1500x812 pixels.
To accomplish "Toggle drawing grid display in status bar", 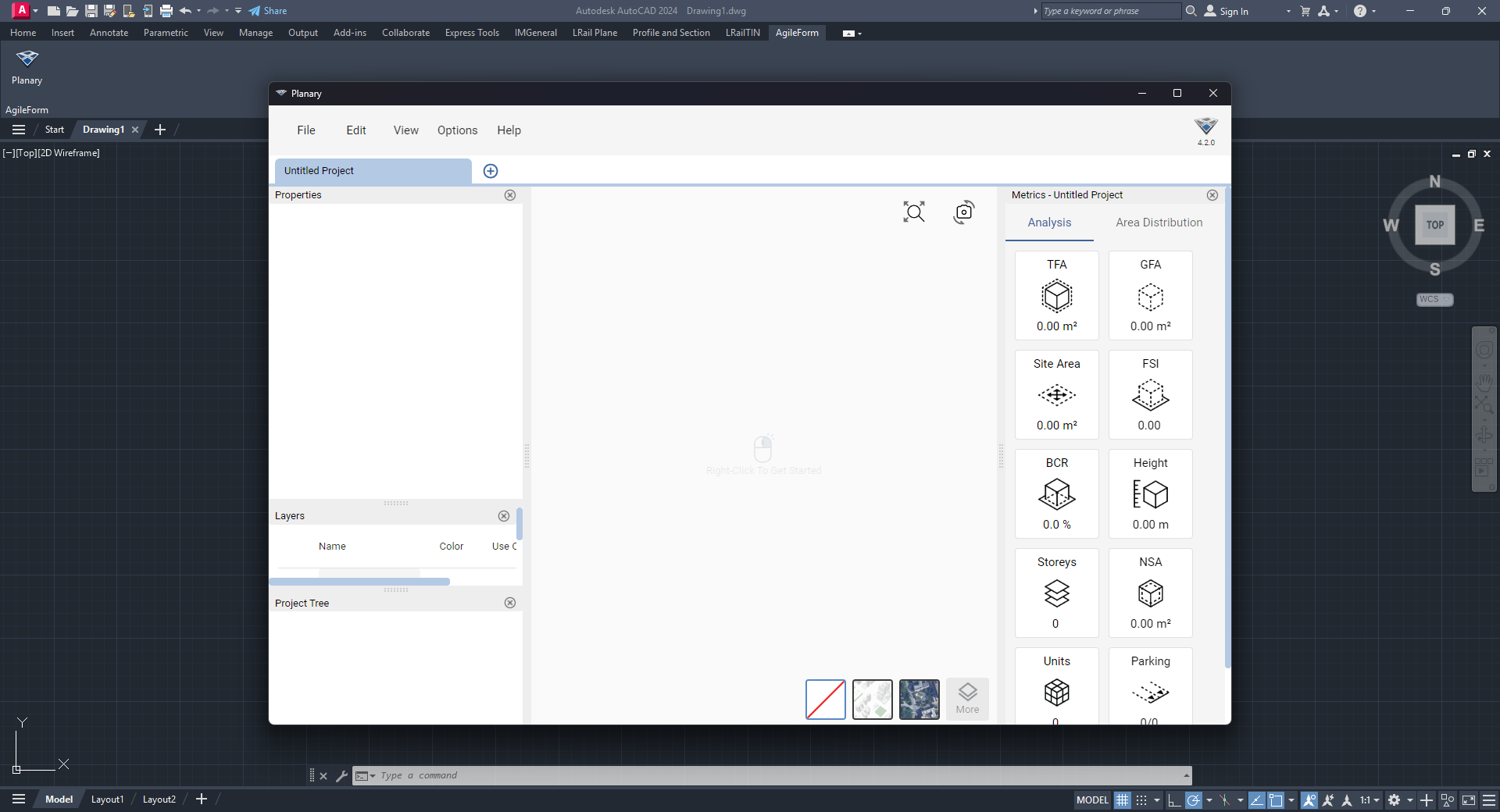I will click(1123, 800).
